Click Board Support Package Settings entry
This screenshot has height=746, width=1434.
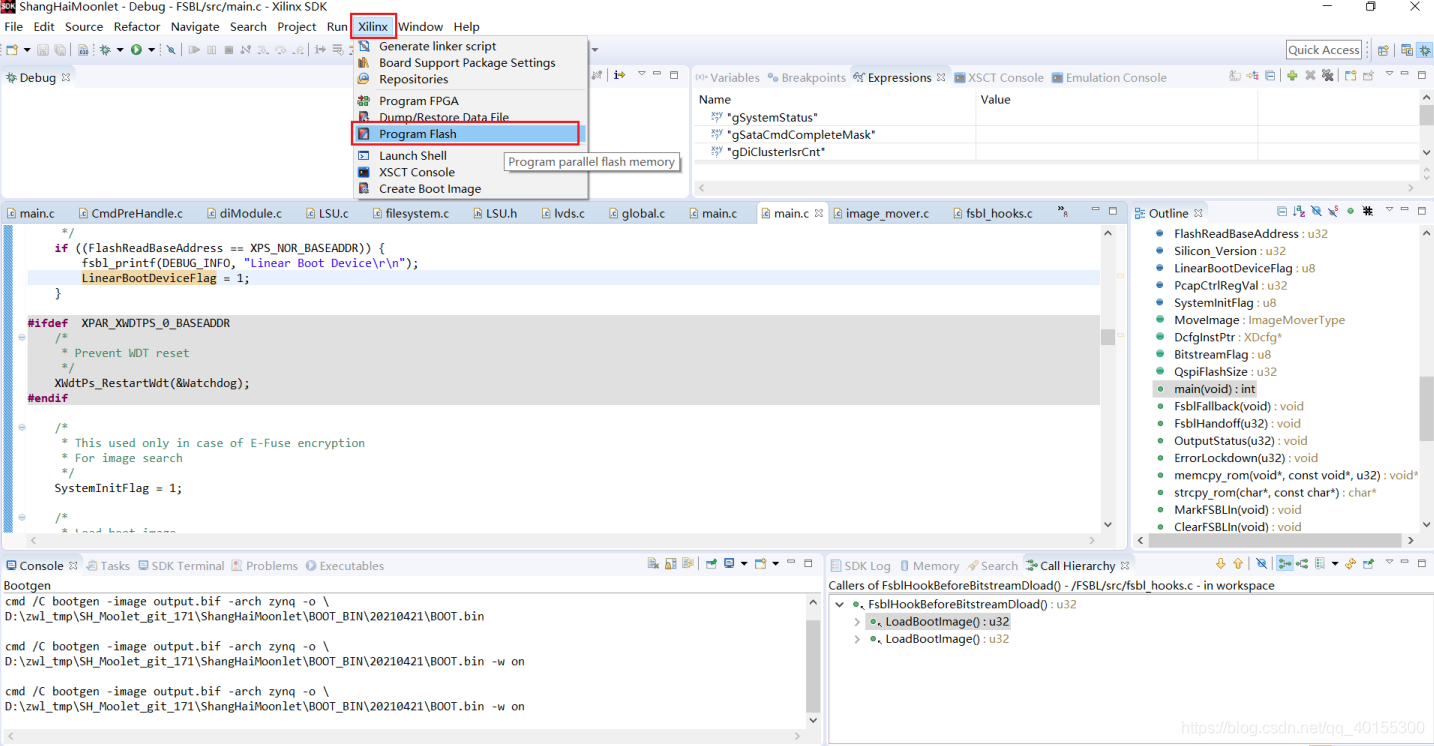click(466, 62)
